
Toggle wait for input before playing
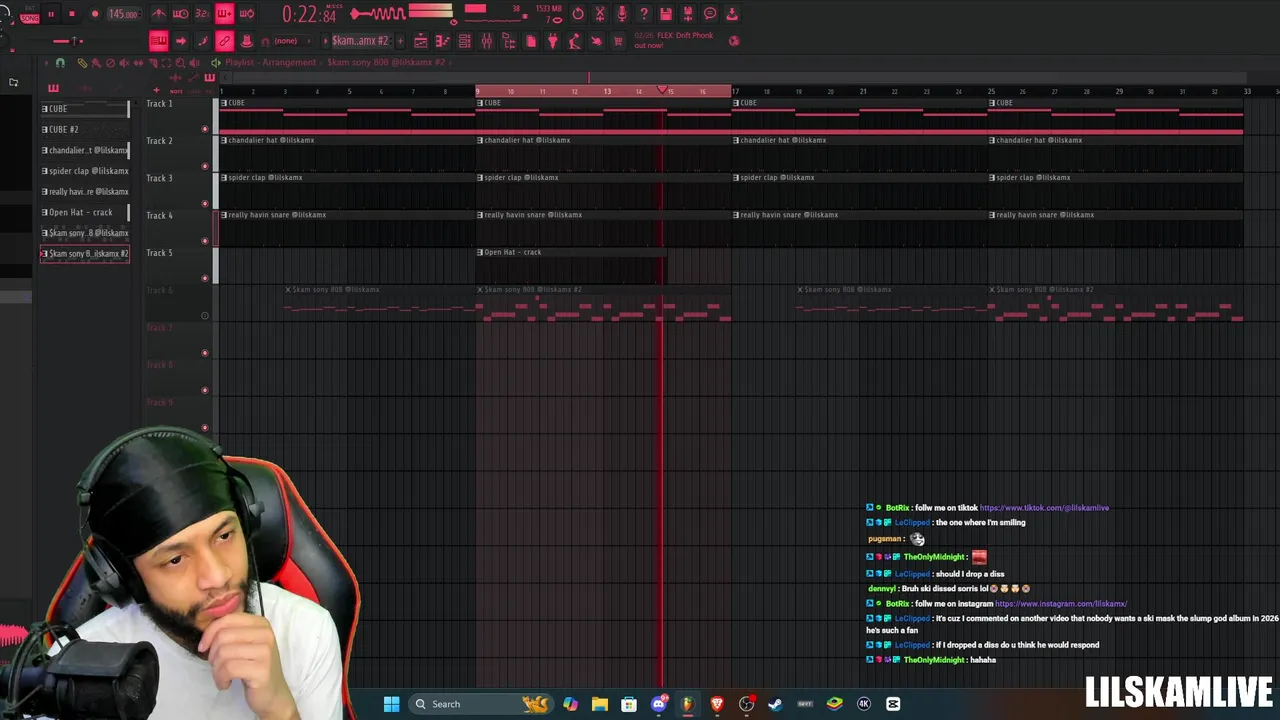pos(181,14)
